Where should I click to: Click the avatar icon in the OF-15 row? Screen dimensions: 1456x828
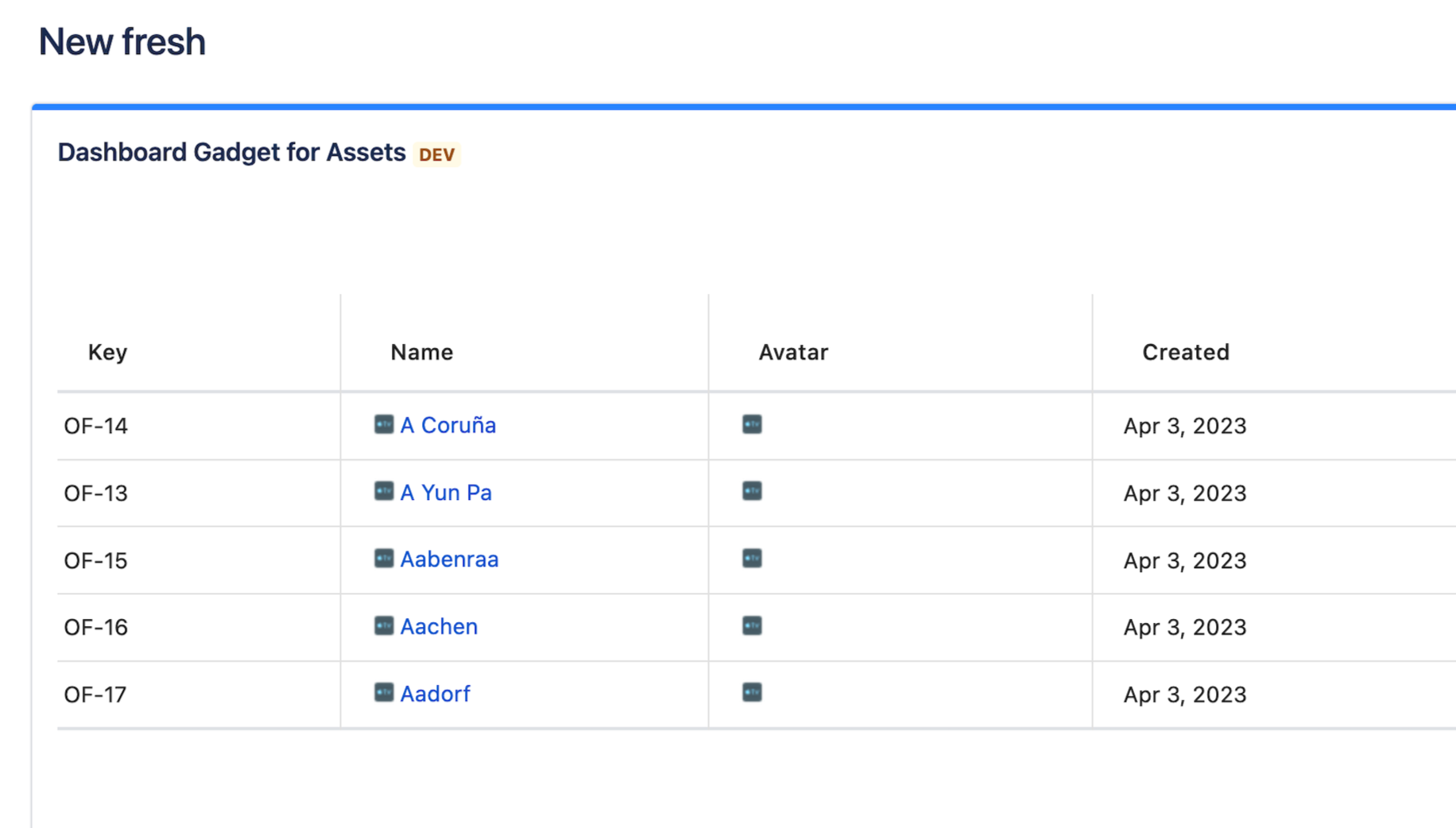(752, 559)
